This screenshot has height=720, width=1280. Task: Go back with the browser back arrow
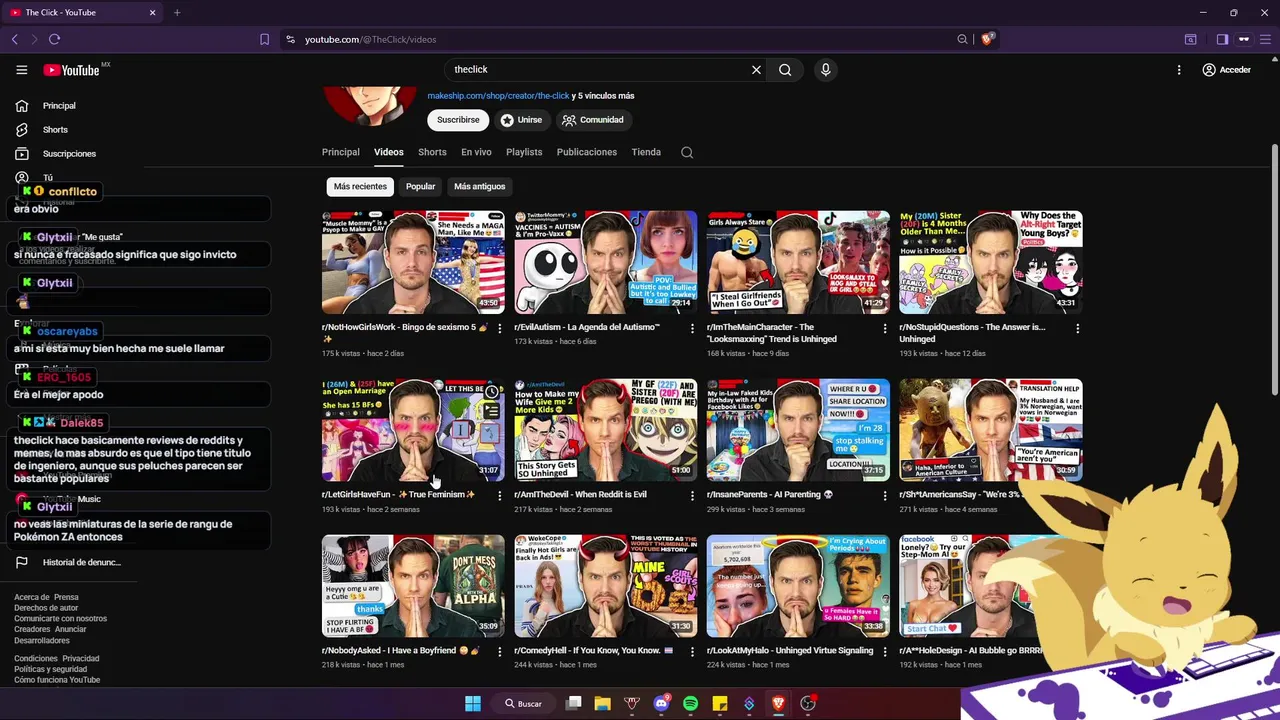pos(14,39)
